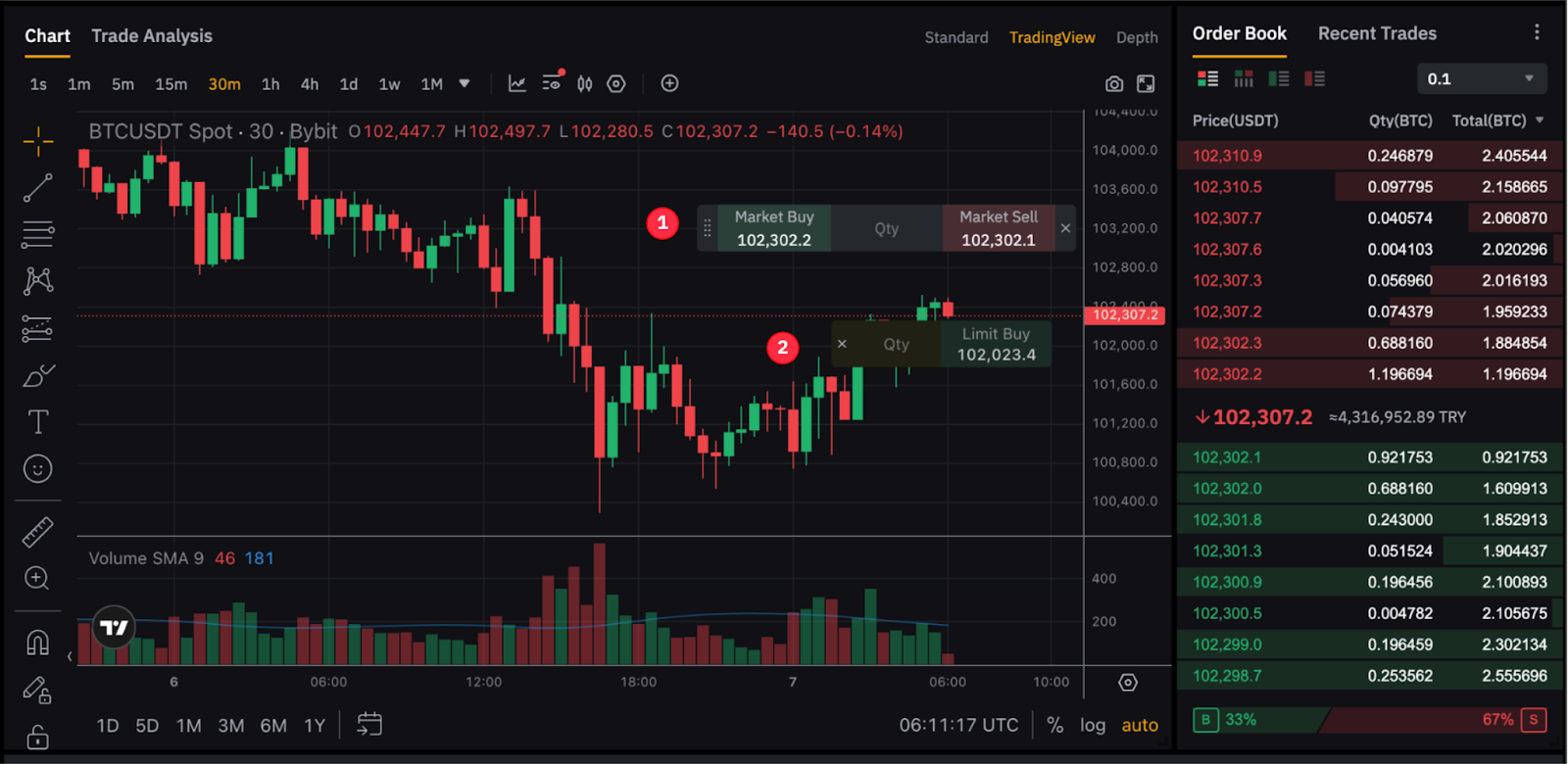Click the magnet mode icon

pyautogui.click(x=38, y=643)
